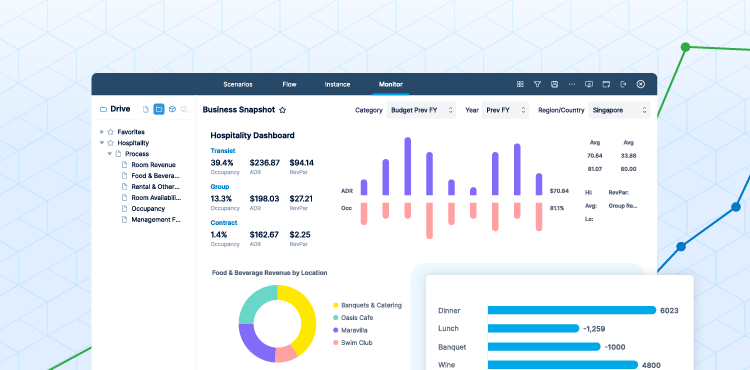Click the $70.84 ADR chart label
The width and height of the screenshot is (750, 370).
click(x=559, y=191)
